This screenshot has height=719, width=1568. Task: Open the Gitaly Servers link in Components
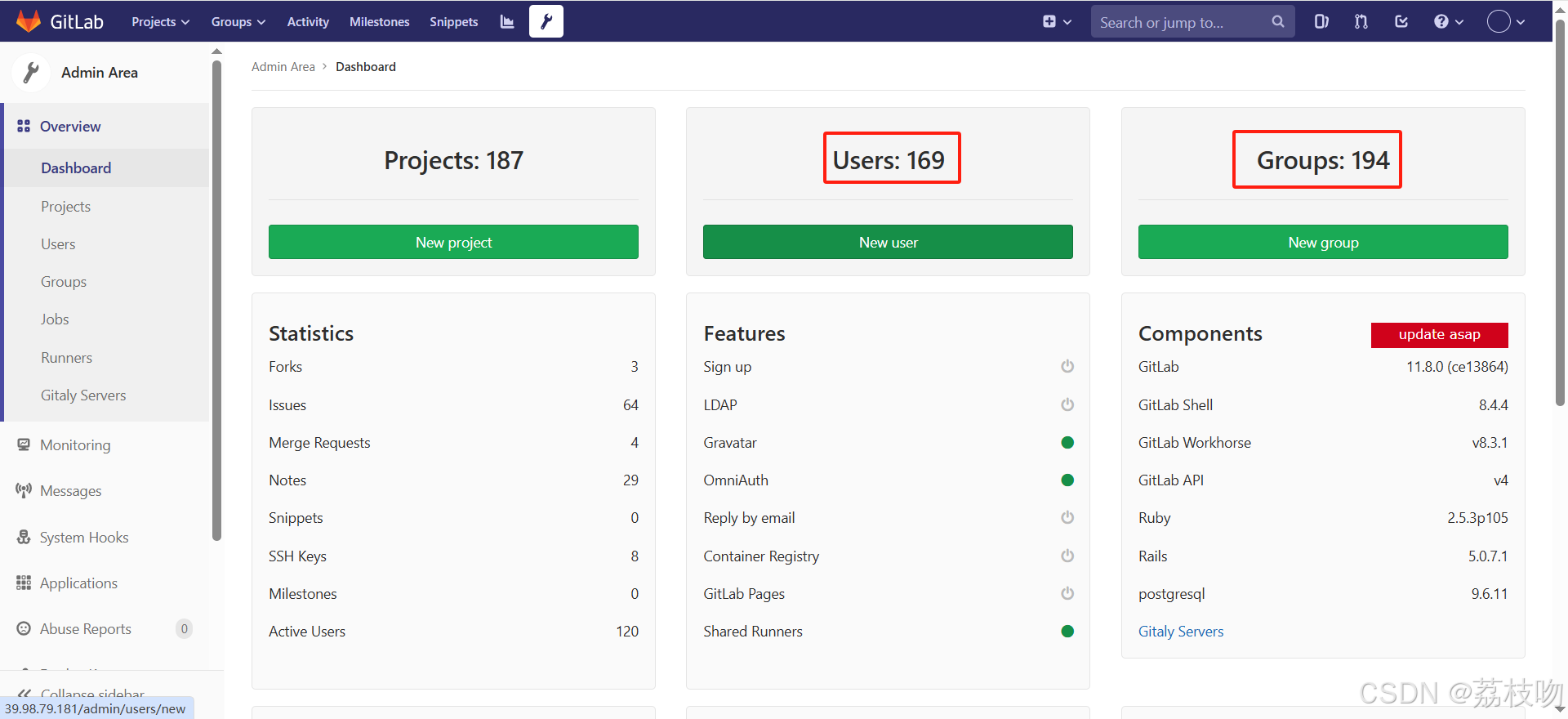point(1181,632)
